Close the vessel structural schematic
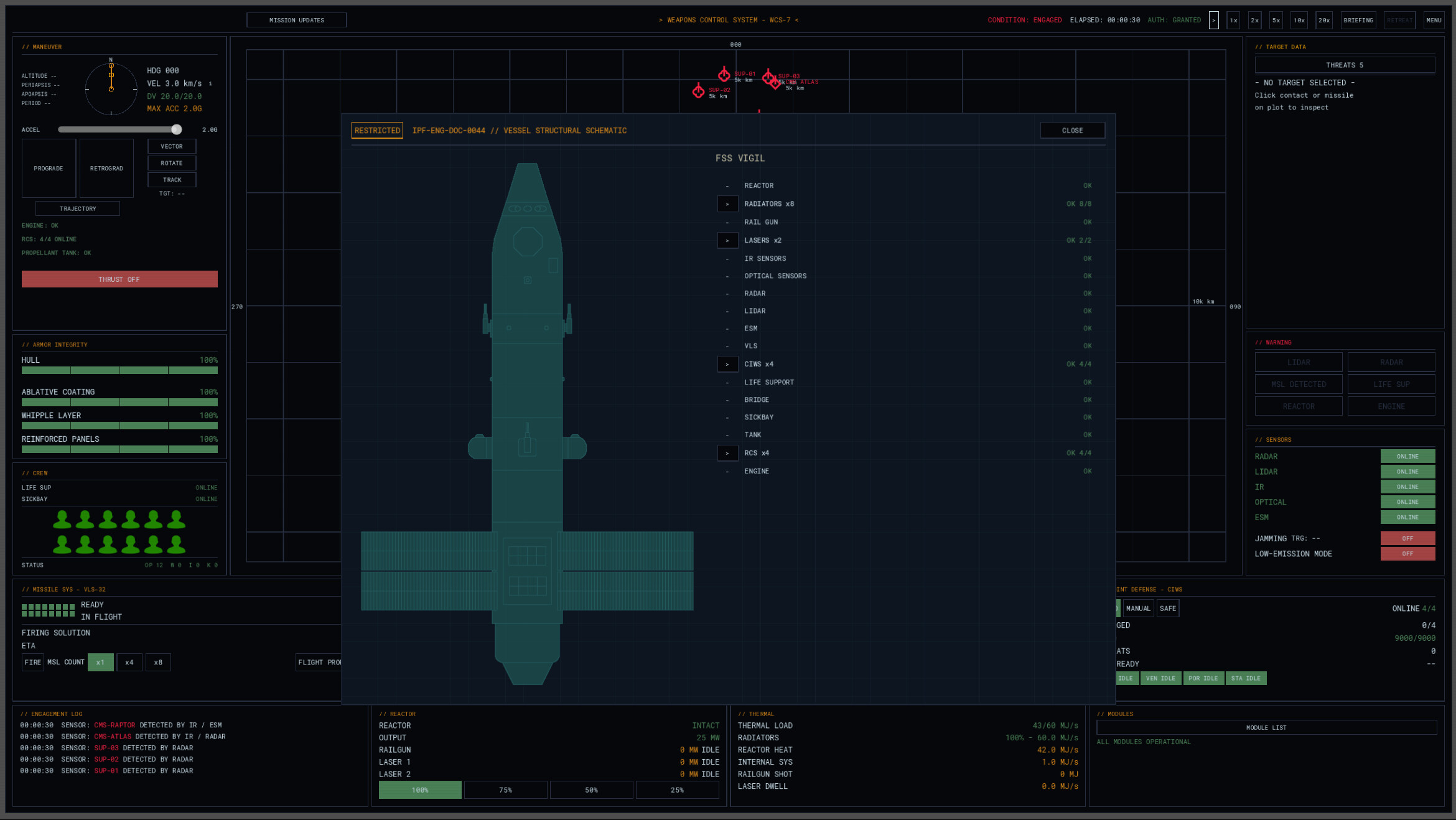The image size is (1456, 820). pyautogui.click(x=1072, y=131)
